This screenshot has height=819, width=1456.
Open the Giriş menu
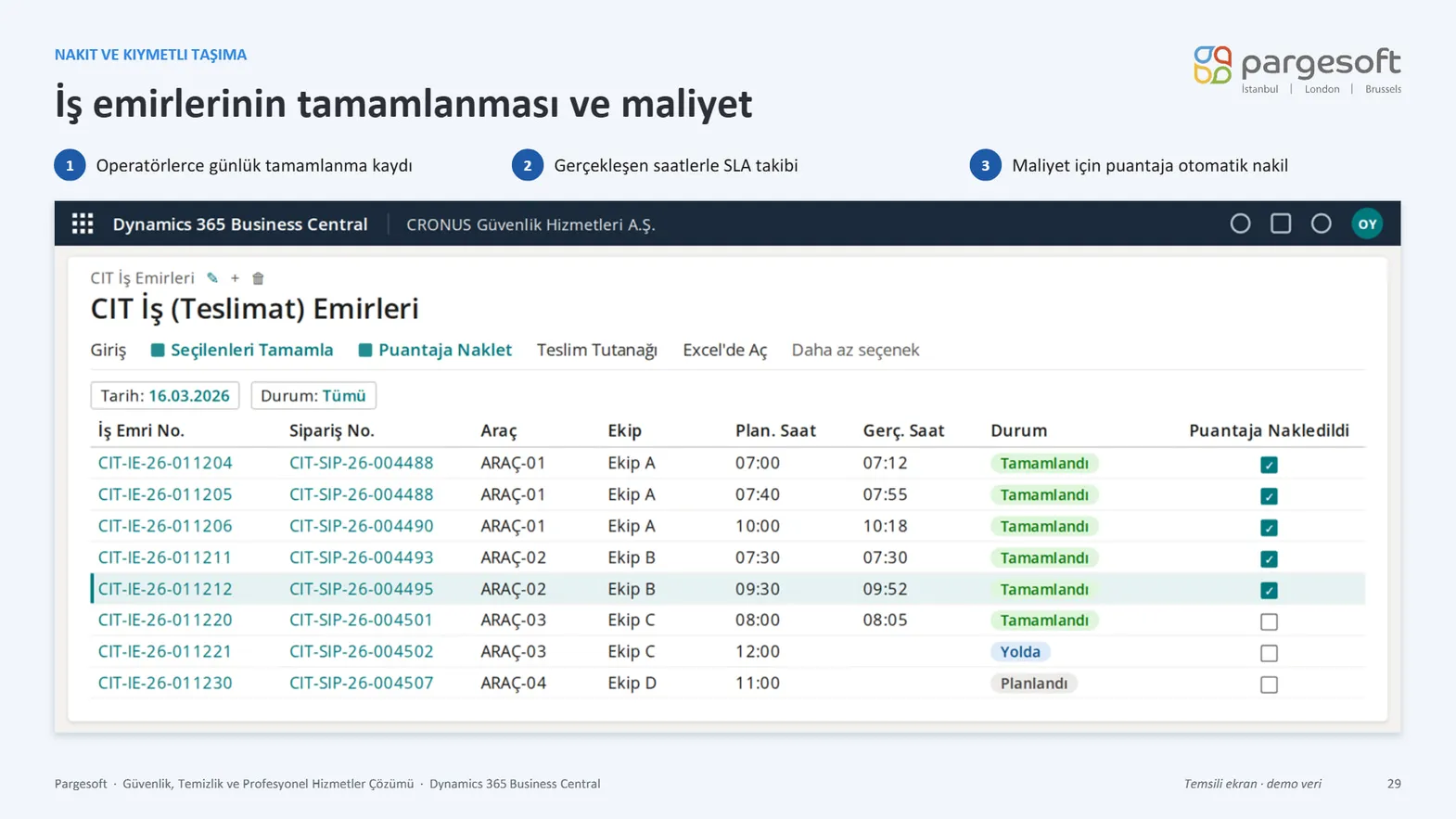(x=109, y=350)
